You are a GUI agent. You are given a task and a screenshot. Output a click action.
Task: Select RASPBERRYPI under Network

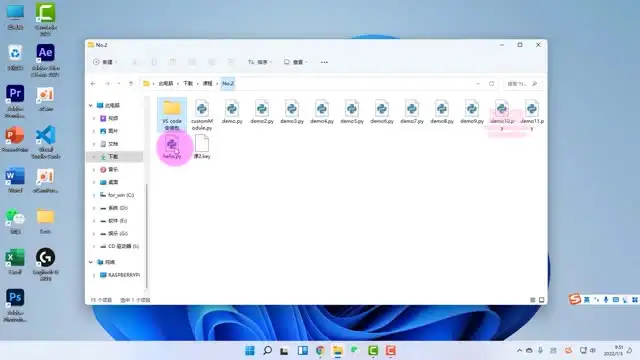(120, 275)
